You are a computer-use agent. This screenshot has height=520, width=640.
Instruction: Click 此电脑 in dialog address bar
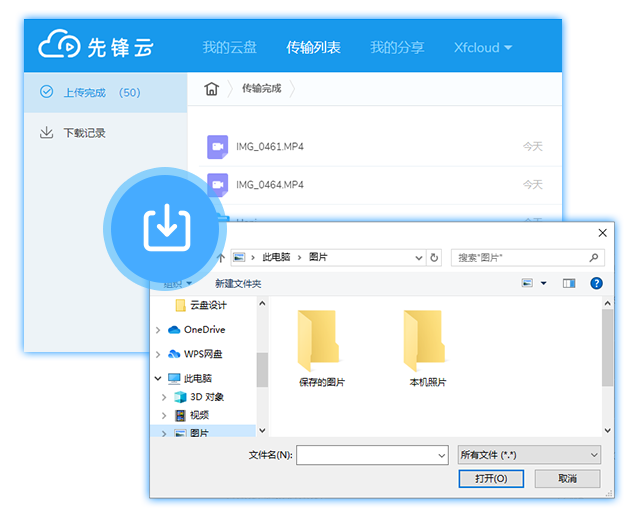pyautogui.click(x=276, y=257)
